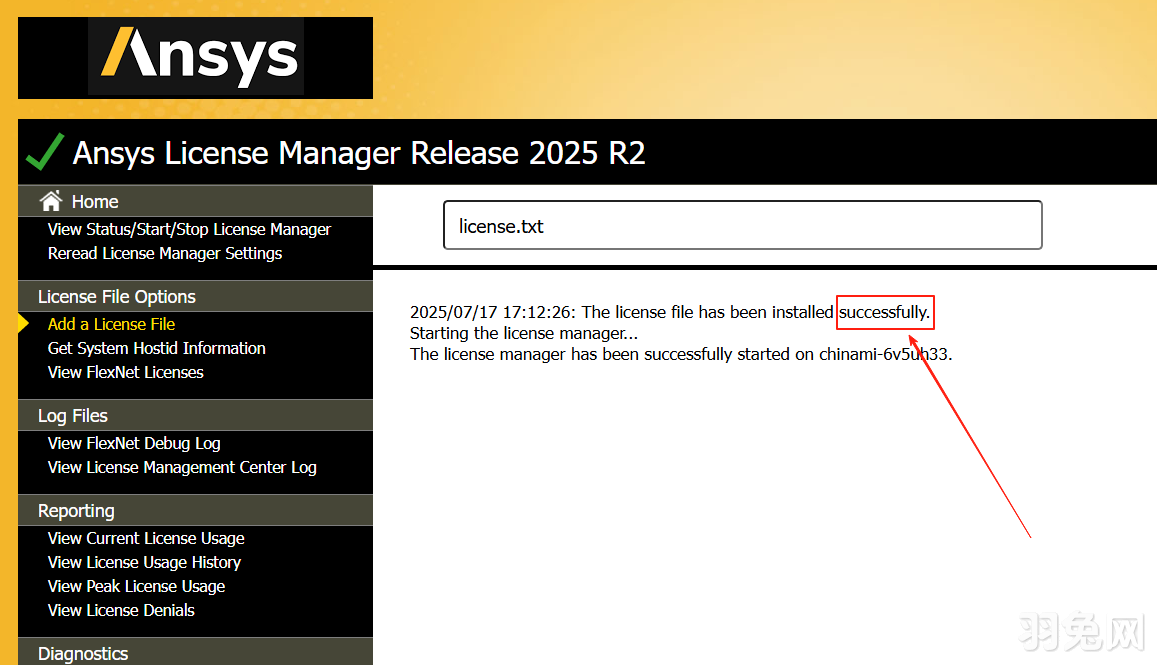The image size is (1157, 665).
Task: Select View Current License Usage
Action: (x=146, y=538)
